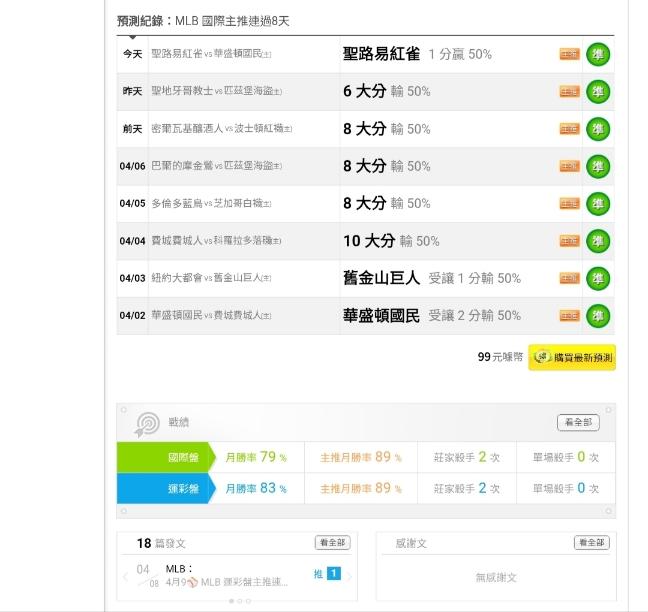This screenshot has height=612, width=648.
Task: Click green 準 badge in 04/02 row
Action: 598,316
